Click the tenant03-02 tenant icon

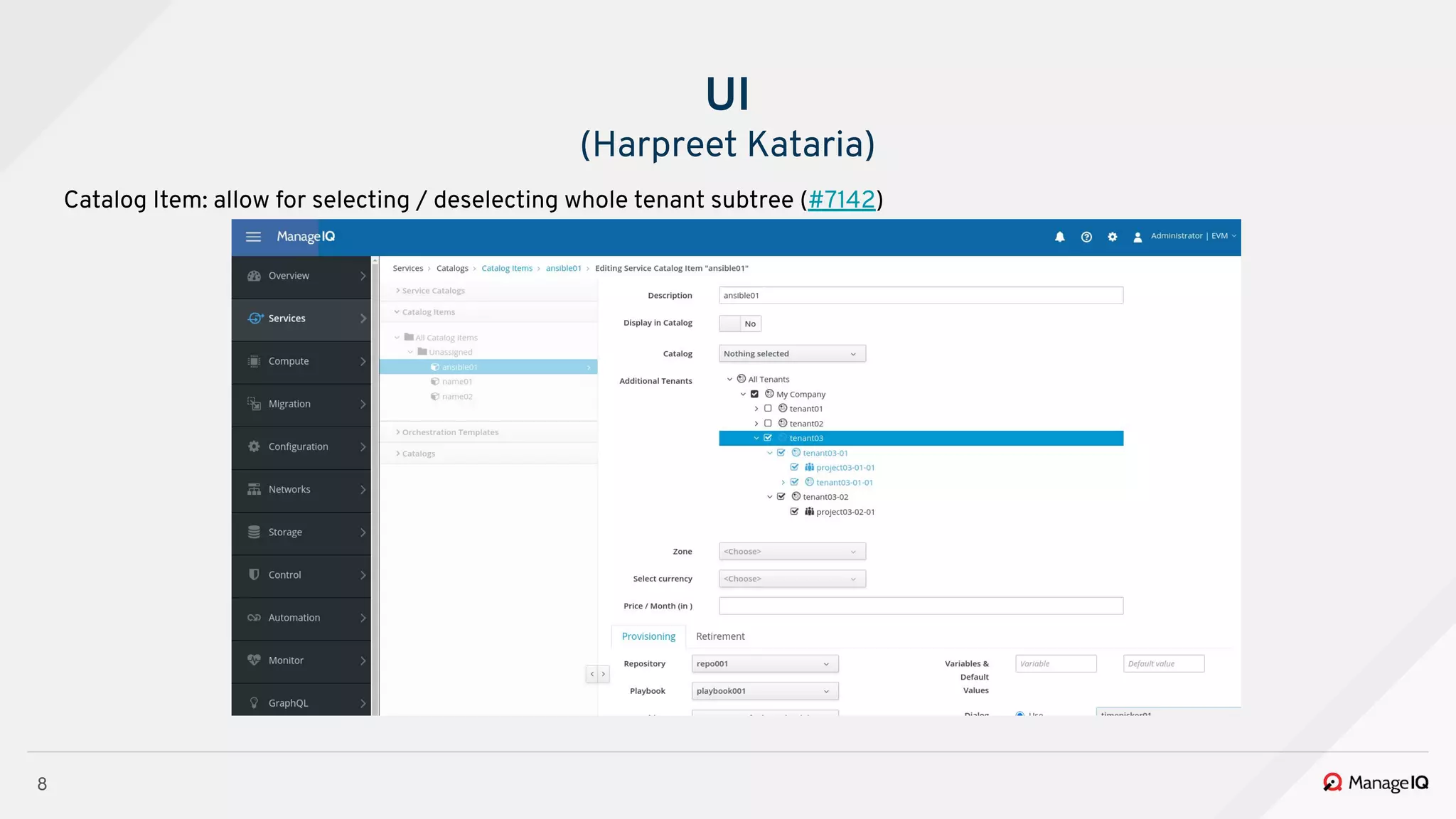tap(796, 496)
